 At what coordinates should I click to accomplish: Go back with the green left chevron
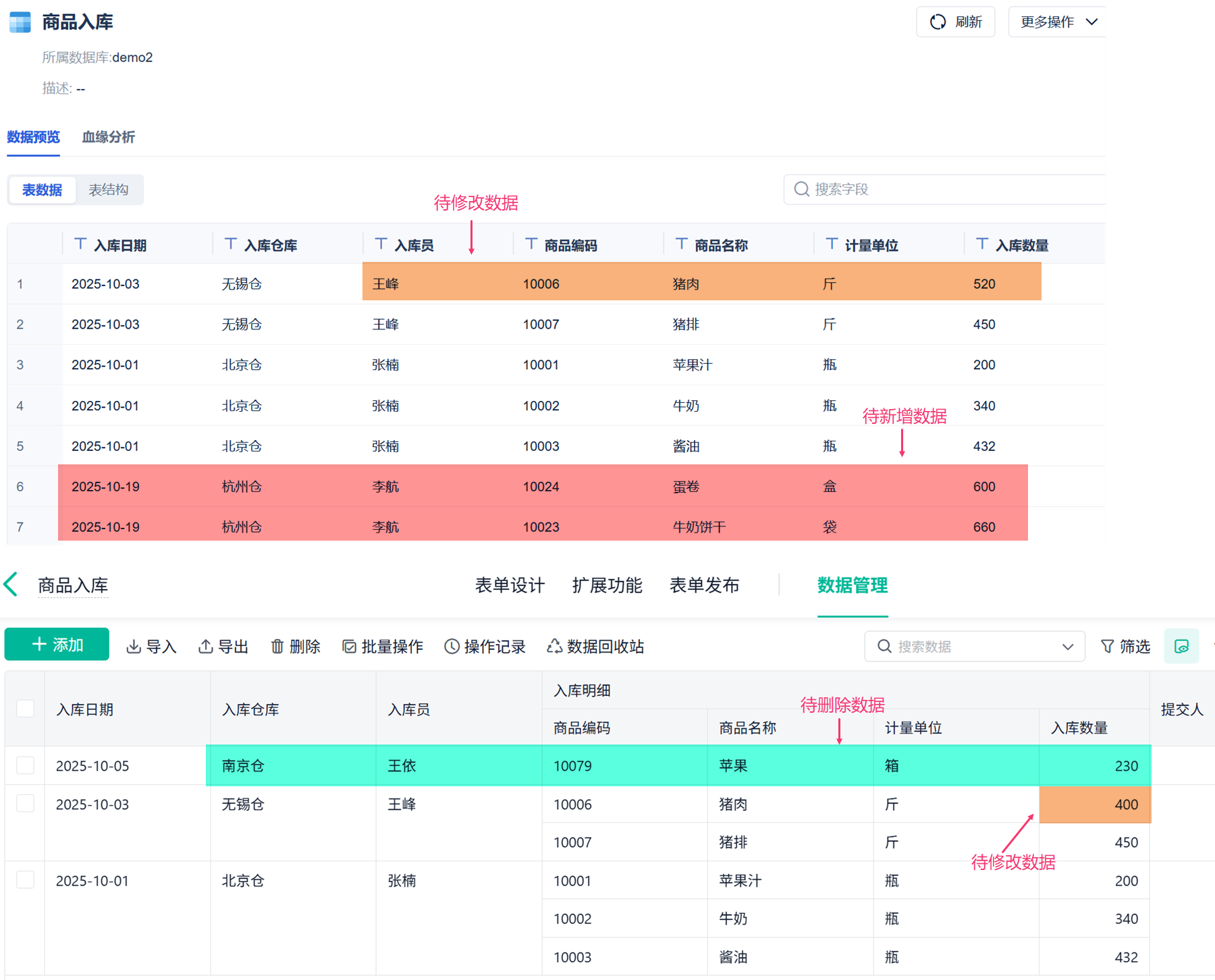tap(11, 584)
